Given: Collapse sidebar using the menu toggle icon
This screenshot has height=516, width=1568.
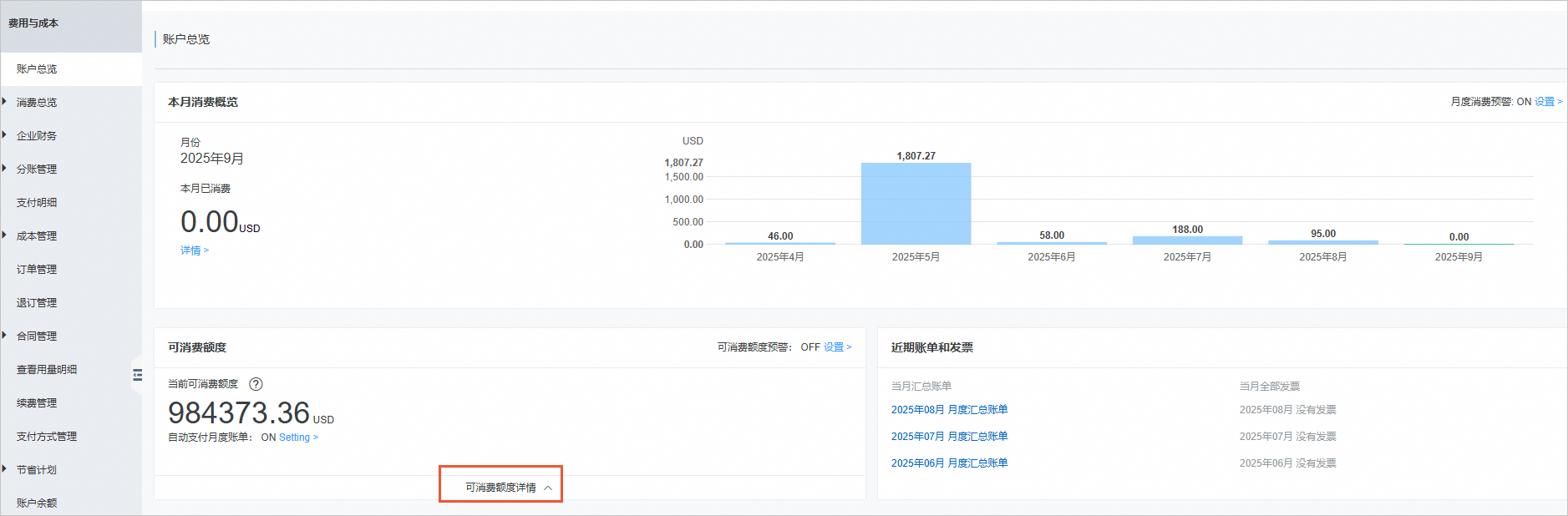Looking at the screenshot, I should click(x=138, y=376).
